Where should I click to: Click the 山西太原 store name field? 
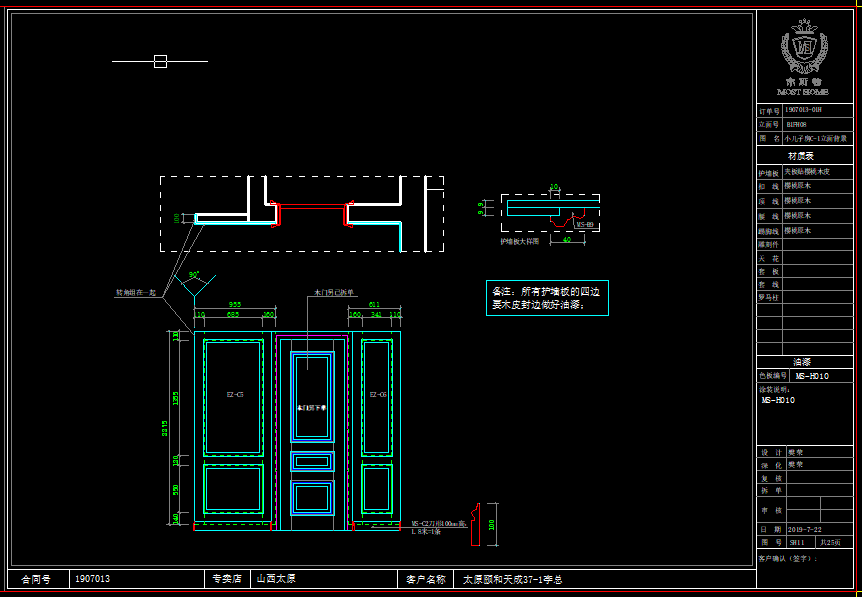[x=276, y=578]
